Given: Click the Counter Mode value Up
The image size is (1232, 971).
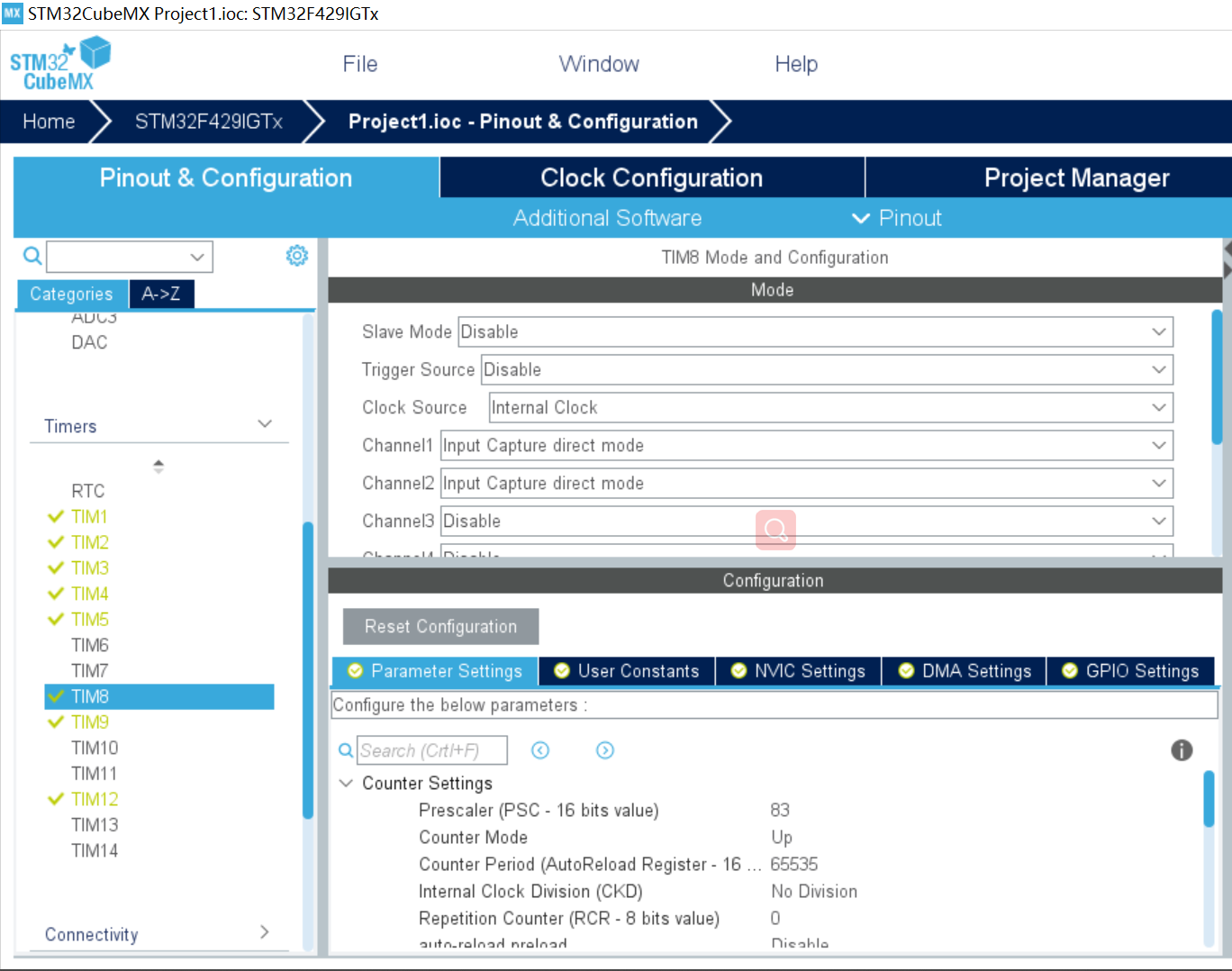Looking at the screenshot, I should click(782, 837).
